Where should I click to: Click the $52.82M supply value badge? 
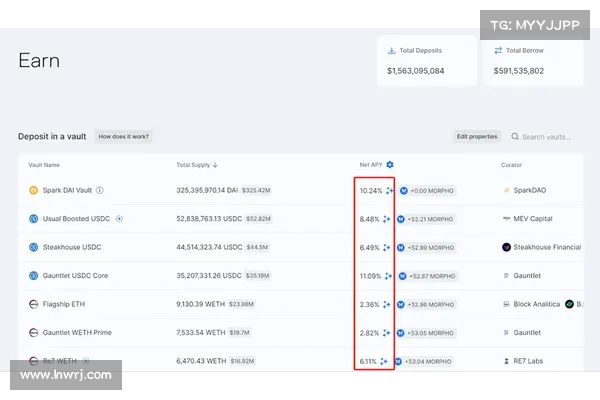click(258, 219)
